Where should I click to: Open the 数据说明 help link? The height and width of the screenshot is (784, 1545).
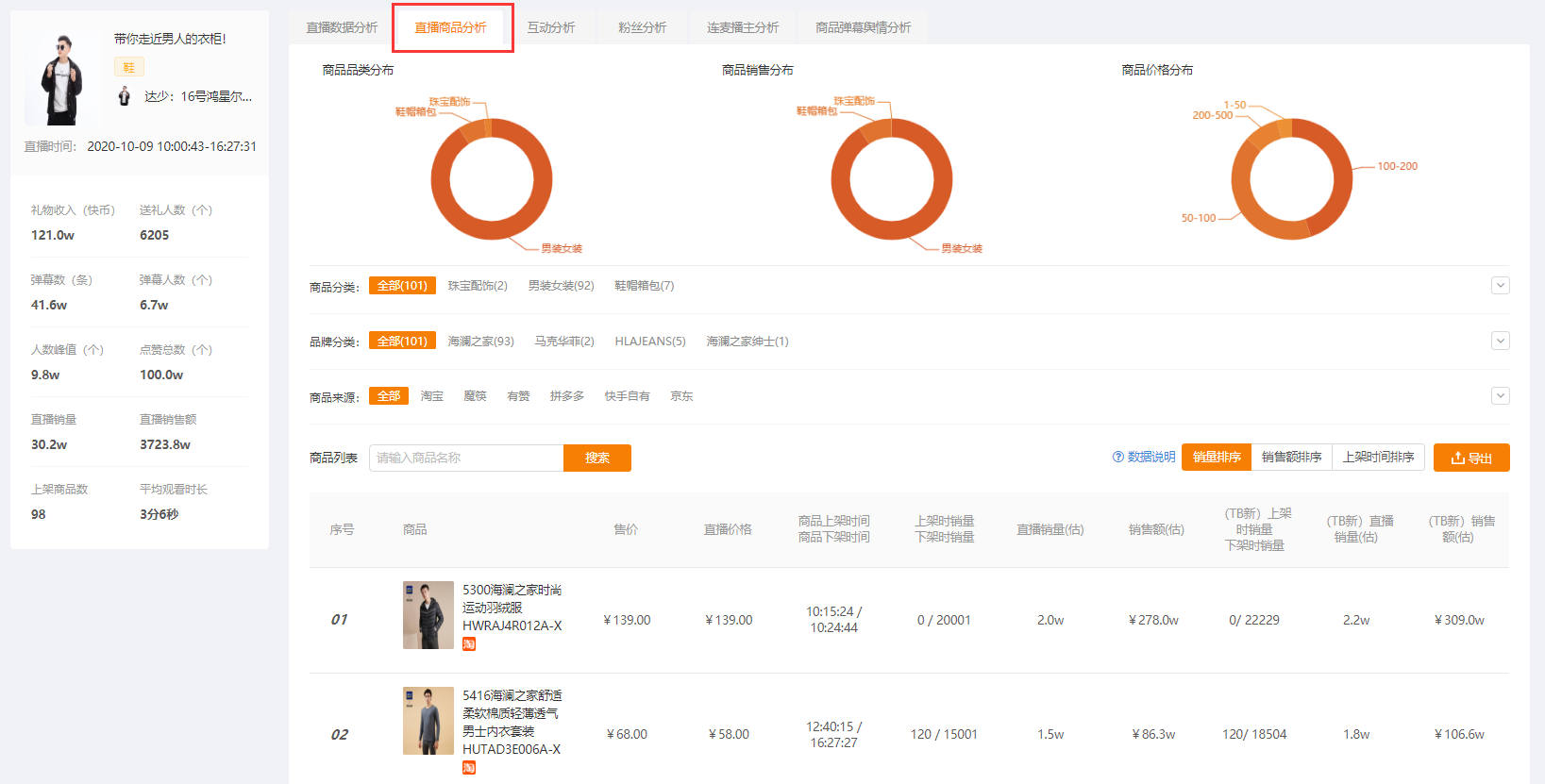click(1144, 457)
